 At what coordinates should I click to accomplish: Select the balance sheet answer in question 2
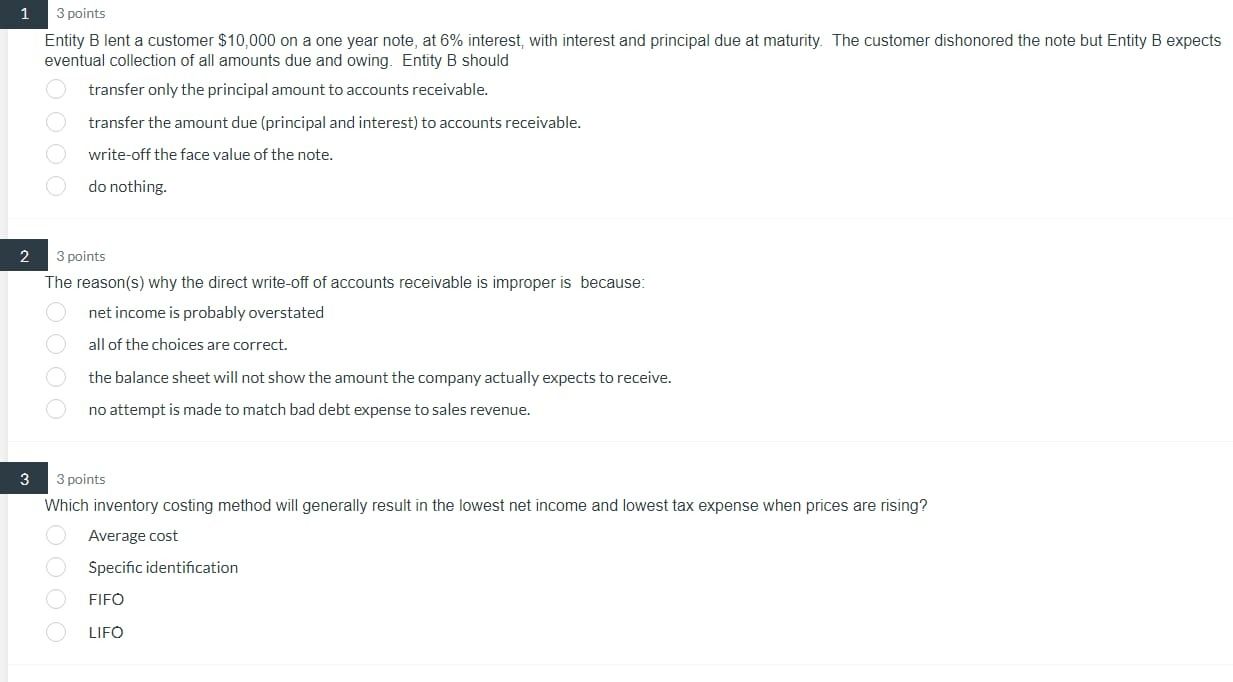tap(55, 377)
